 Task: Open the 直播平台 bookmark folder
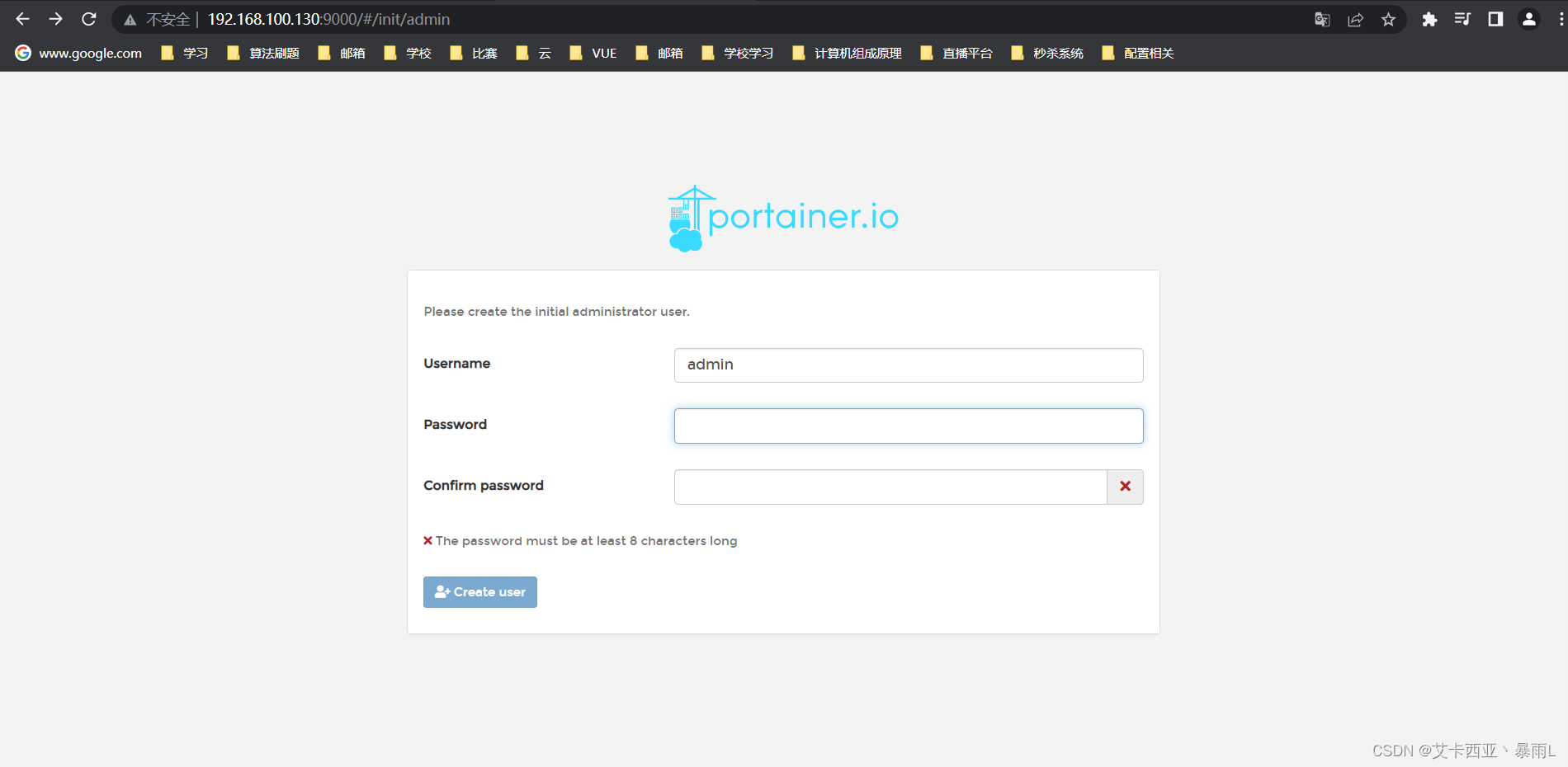point(956,53)
